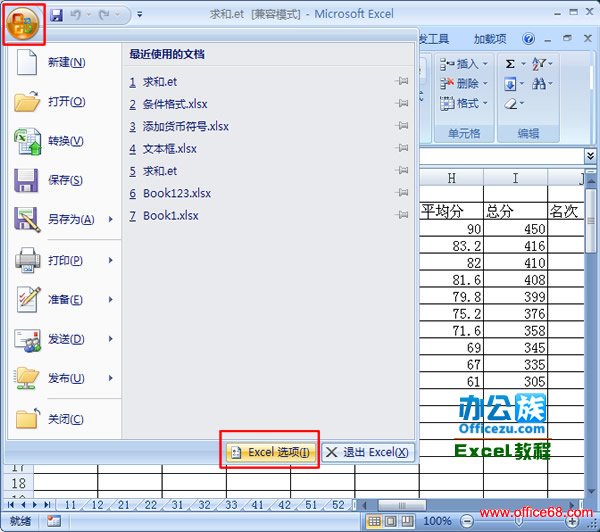Click the 准备(E) prepare icon
Image resolution: width=600 pixels, height=532 pixels.
(x=27, y=299)
